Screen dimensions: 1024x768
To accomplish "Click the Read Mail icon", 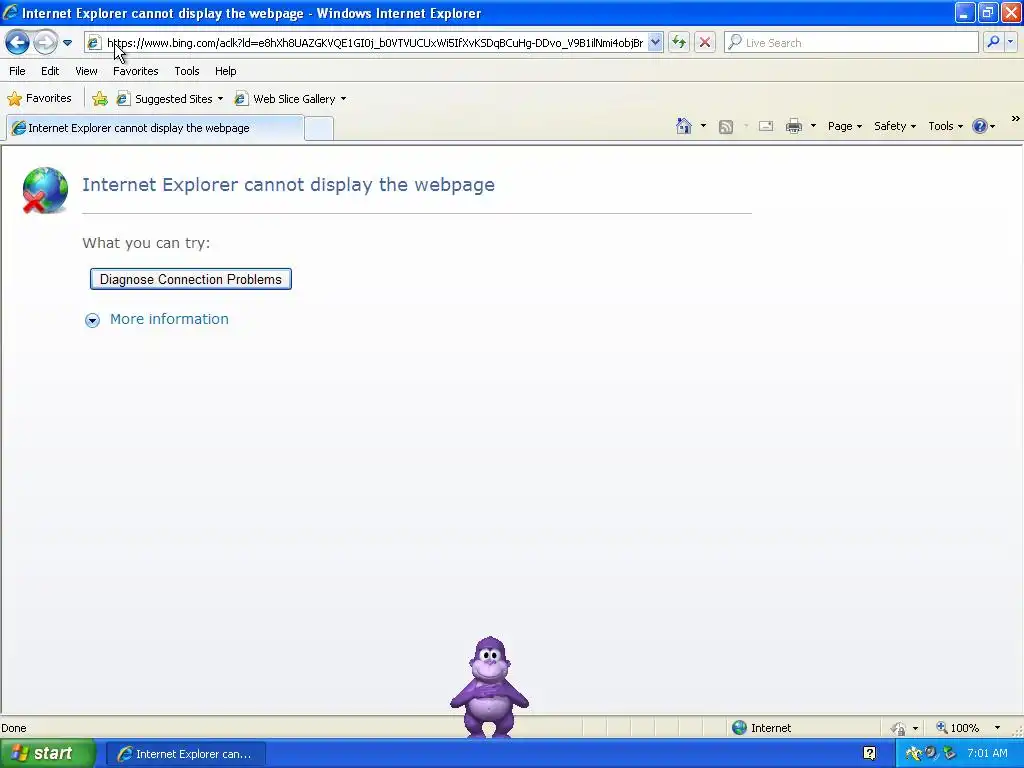I will coord(766,126).
